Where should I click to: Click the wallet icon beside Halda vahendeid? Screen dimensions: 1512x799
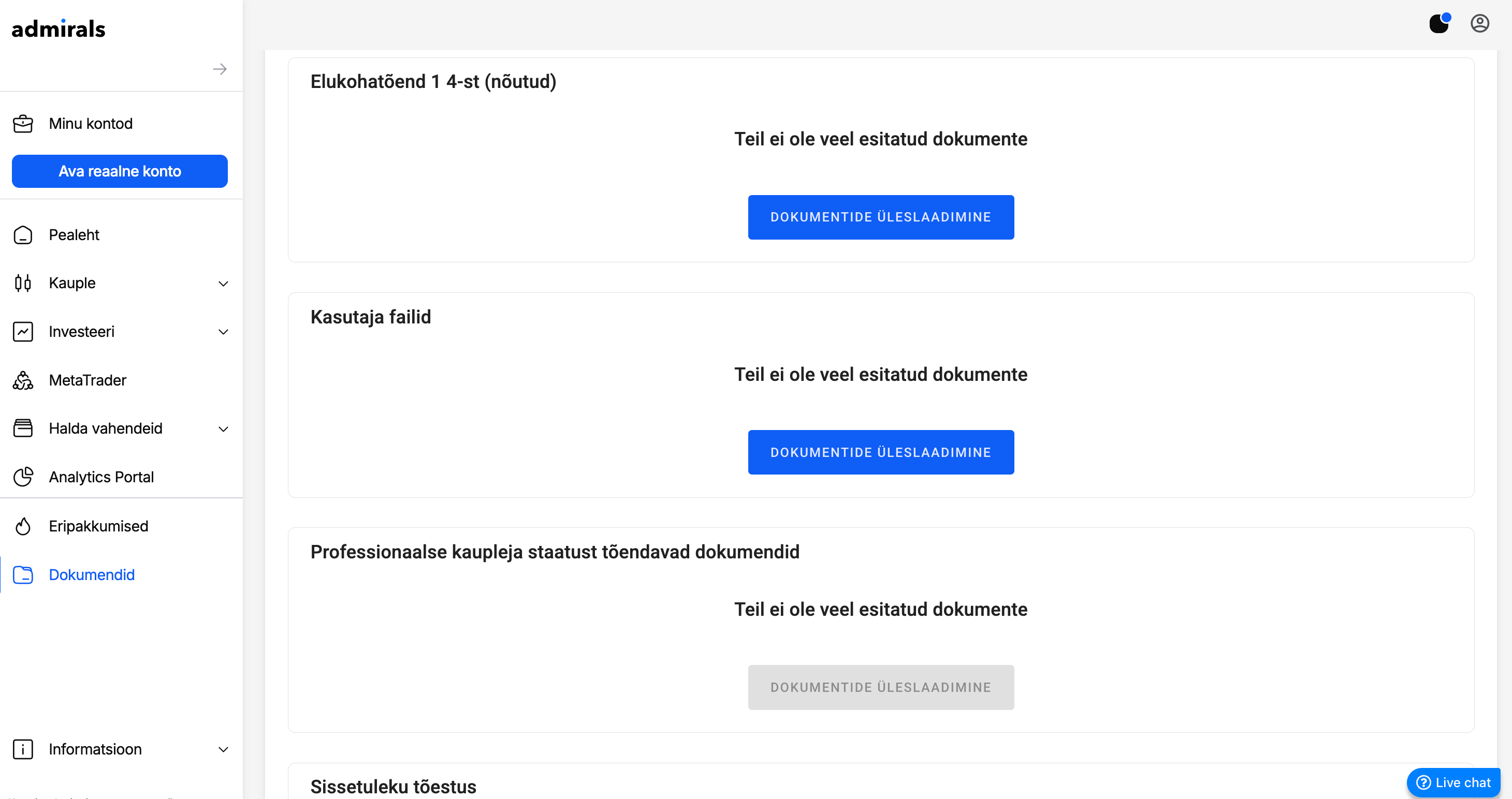click(23, 429)
